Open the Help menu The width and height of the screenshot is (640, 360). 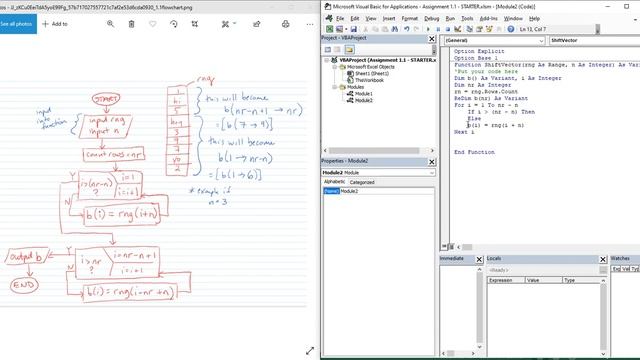[534, 18]
